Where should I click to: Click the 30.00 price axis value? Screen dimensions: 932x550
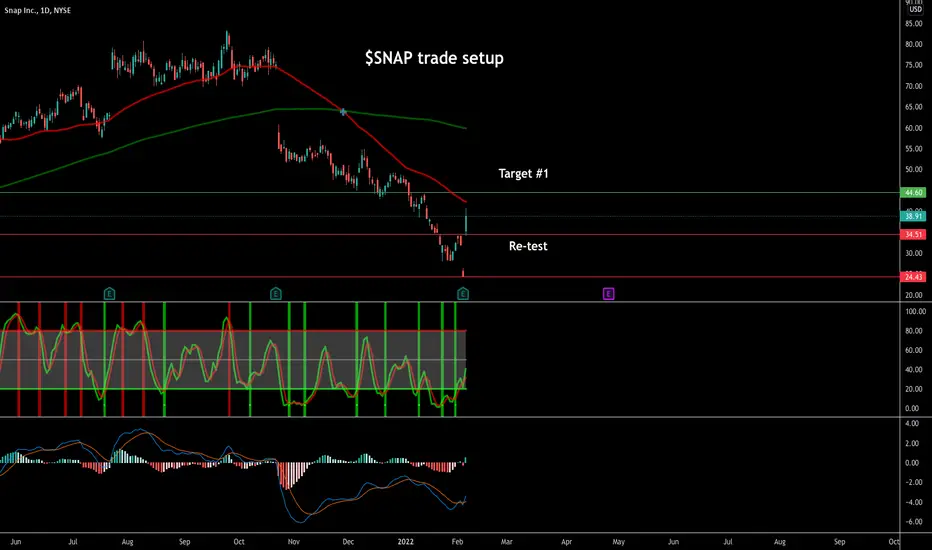pos(914,253)
